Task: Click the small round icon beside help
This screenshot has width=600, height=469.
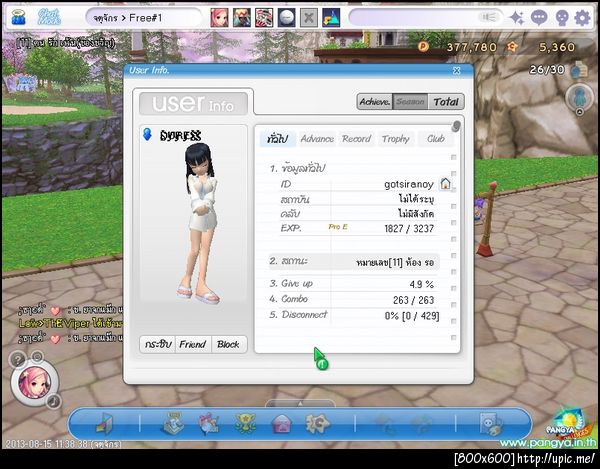Action: 37,357
